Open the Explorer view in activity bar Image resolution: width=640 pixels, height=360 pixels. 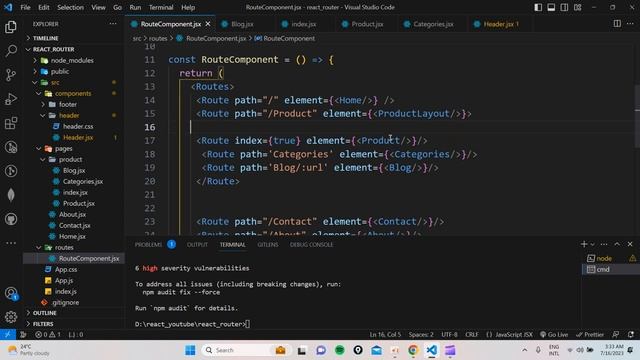point(11,27)
